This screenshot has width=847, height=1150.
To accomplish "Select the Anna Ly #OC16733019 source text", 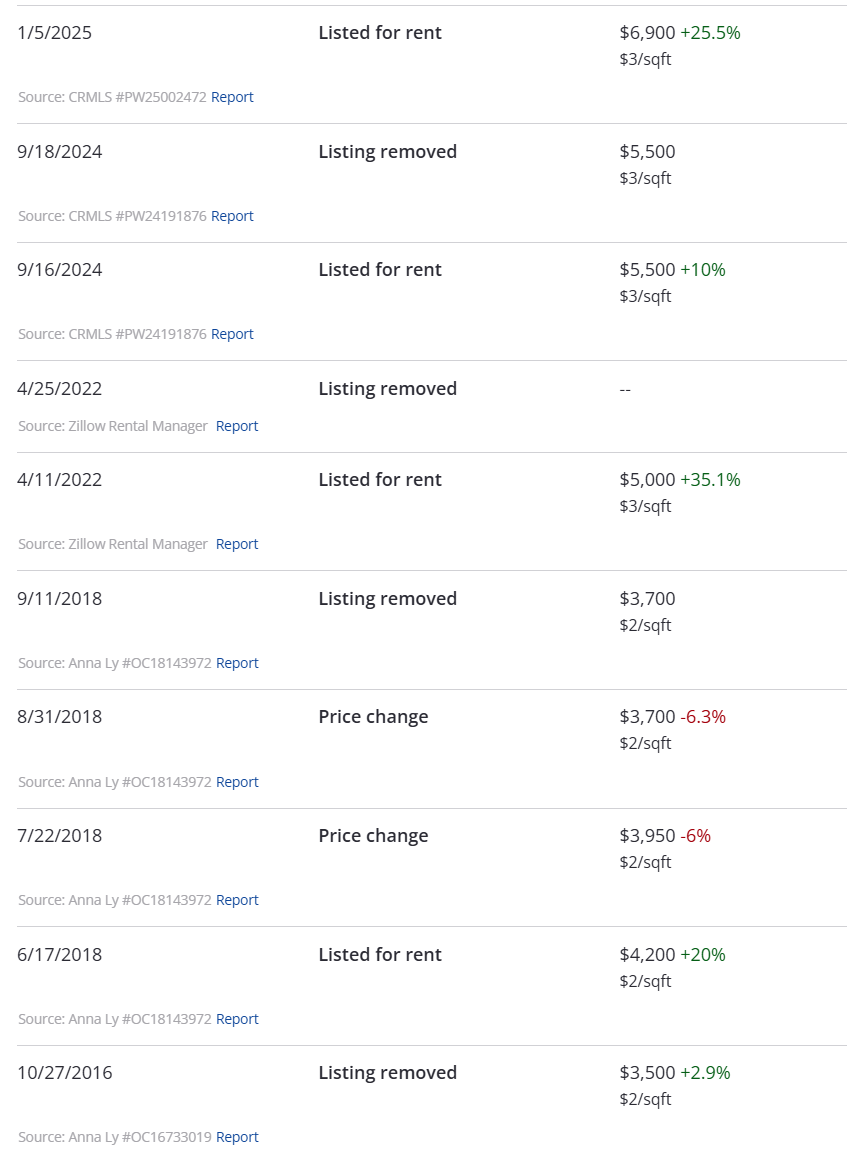I will click(140, 1137).
